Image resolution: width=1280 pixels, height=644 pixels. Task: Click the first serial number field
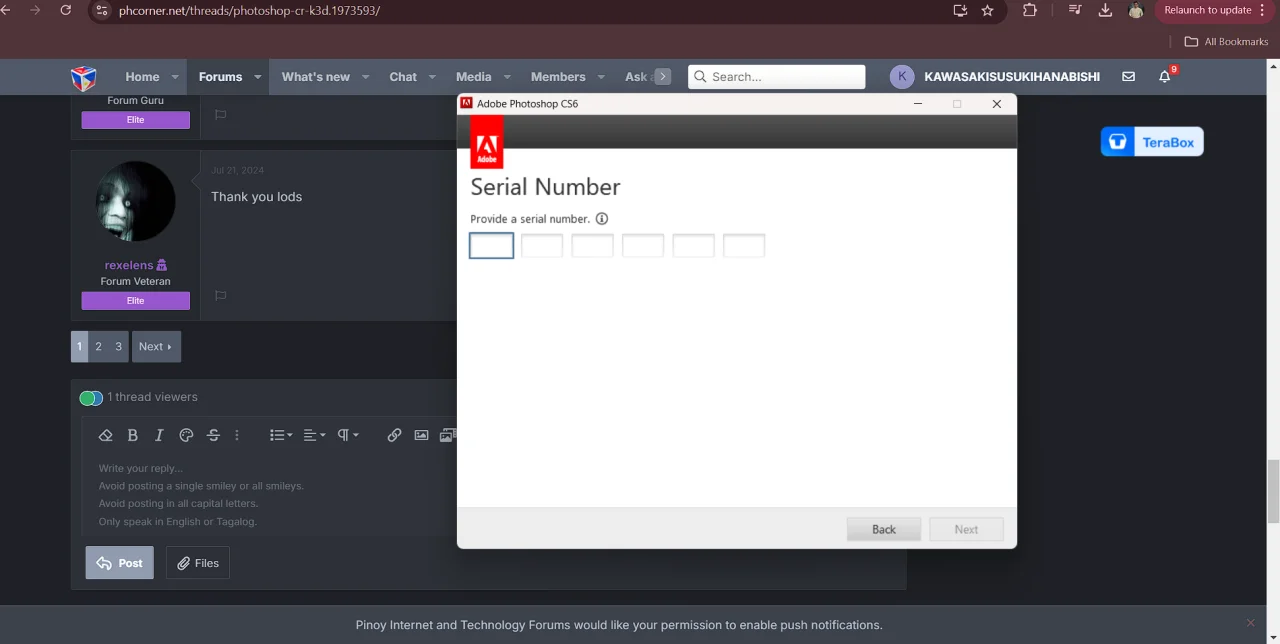492,245
